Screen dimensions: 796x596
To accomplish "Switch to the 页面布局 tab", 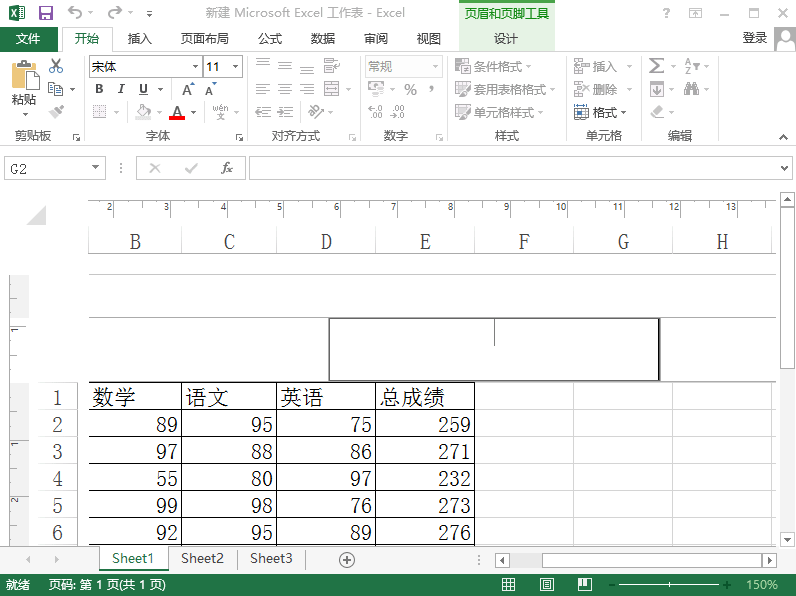I will 205,39.
